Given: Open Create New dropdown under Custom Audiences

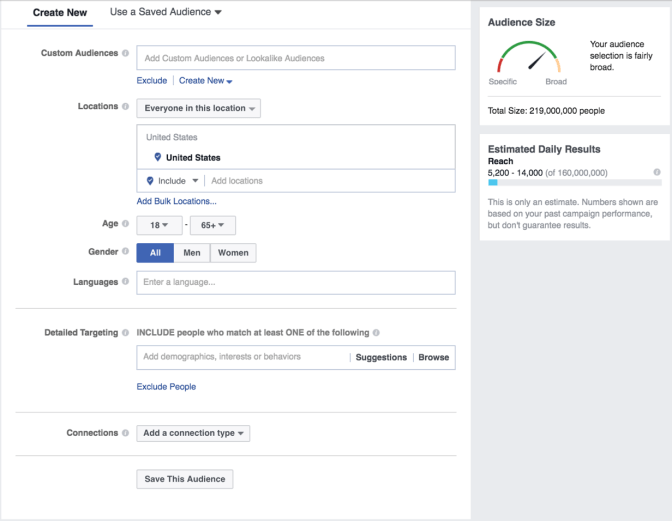Looking at the screenshot, I should point(206,81).
